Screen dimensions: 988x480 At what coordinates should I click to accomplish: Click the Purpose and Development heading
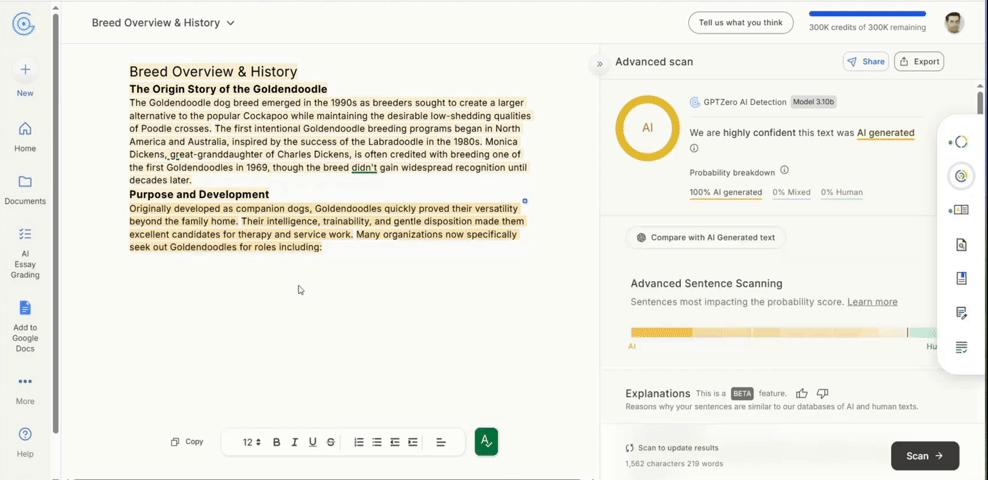coord(199,194)
